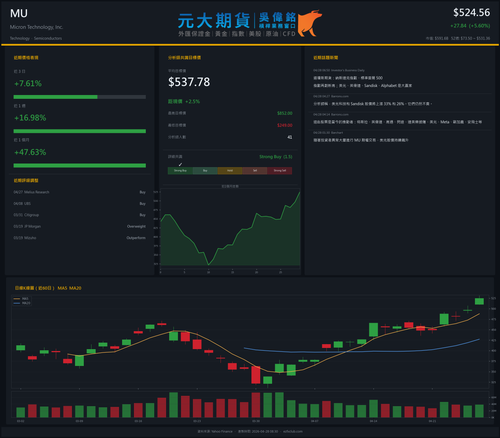Click the analyst count value 41

click(290, 137)
